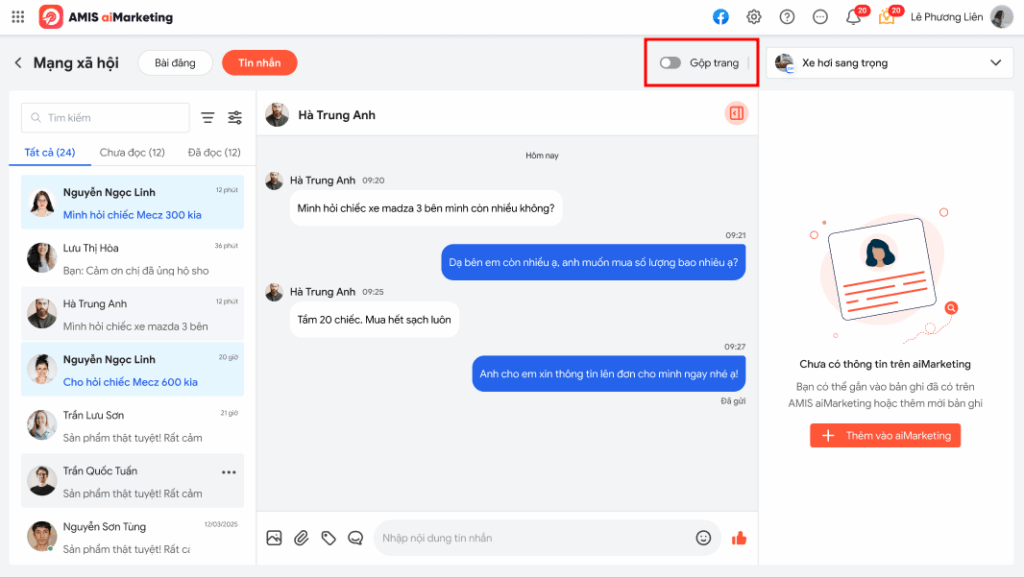Open notifications bell icon

(853, 17)
